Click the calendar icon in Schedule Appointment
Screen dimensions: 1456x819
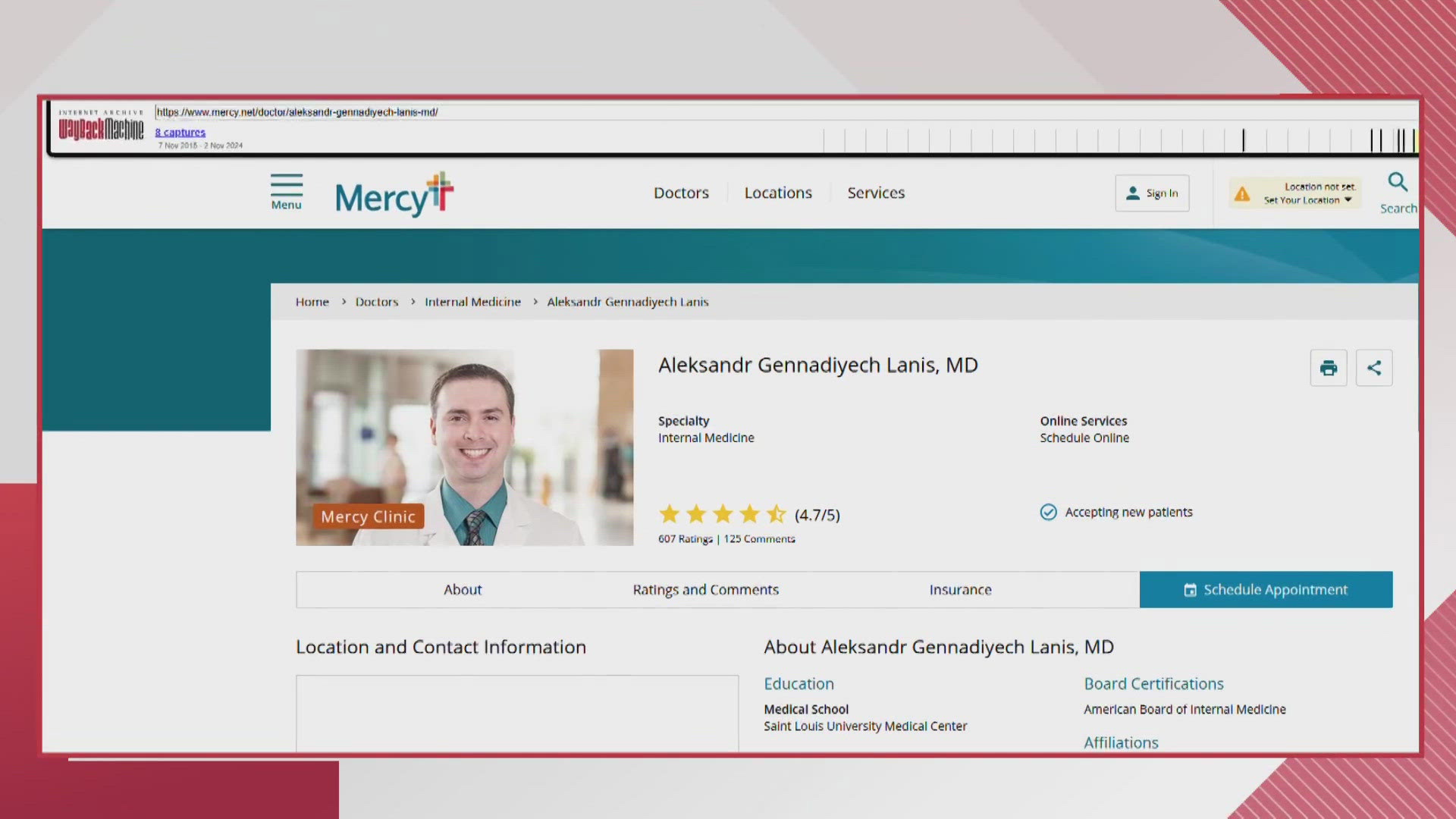tap(1190, 590)
